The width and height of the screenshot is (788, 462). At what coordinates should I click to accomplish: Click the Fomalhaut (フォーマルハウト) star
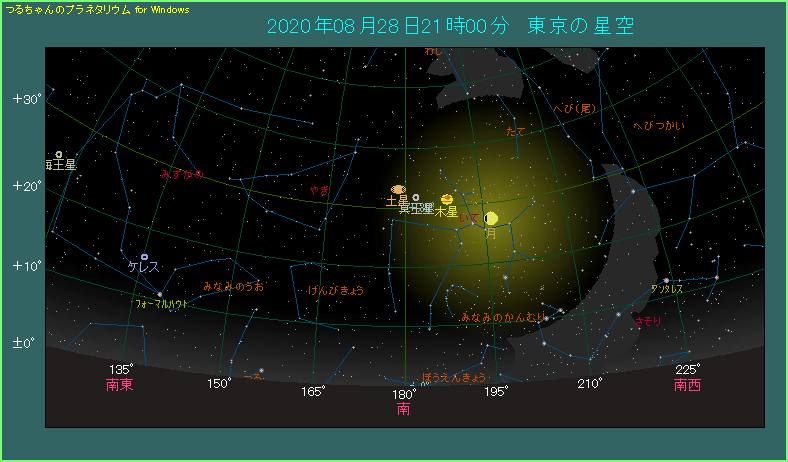pyautogui.click(x=160, y=293)
